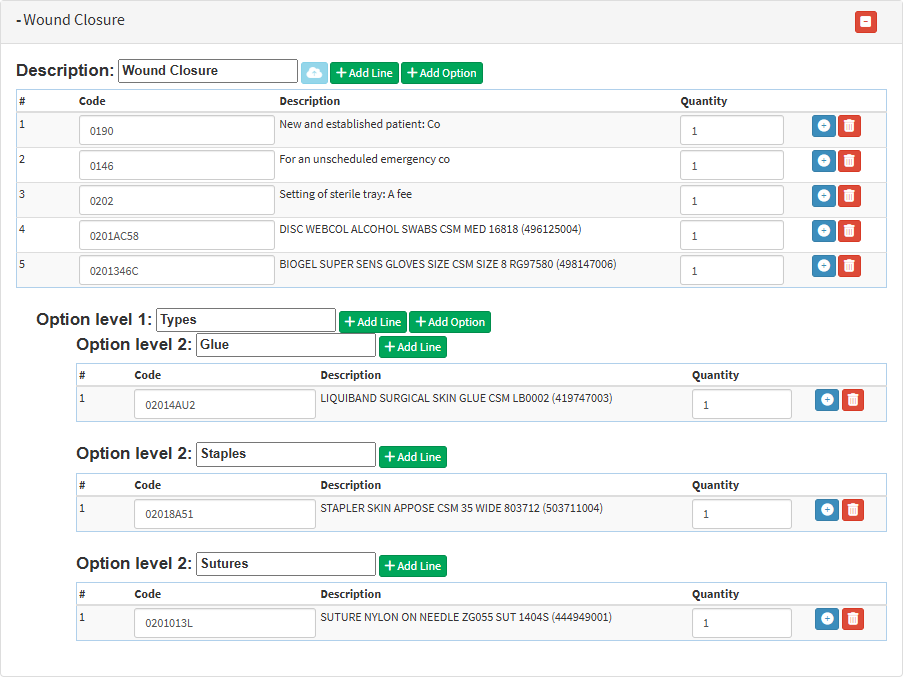Screen dimensions: 903x677
Task: Delete the nylon suture line
Action: (x=852, y=619)
